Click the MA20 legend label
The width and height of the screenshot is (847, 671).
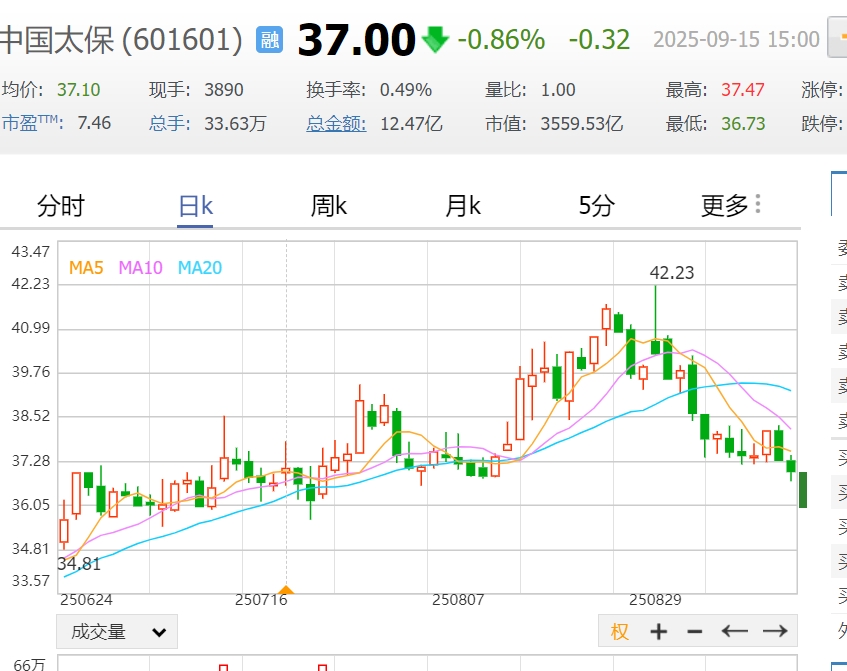click(200, 267)
